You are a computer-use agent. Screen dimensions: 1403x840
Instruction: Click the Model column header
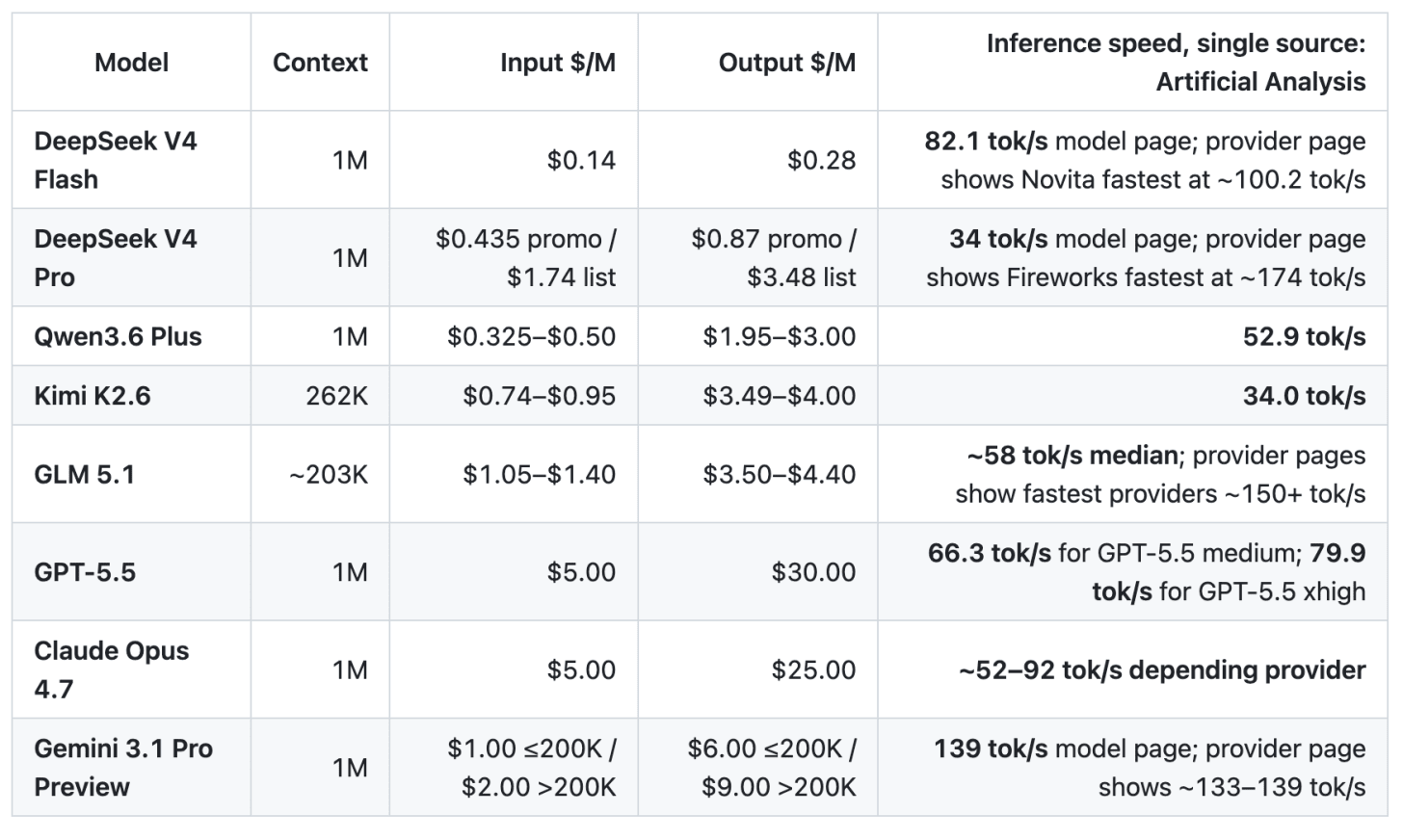point(131,63)
